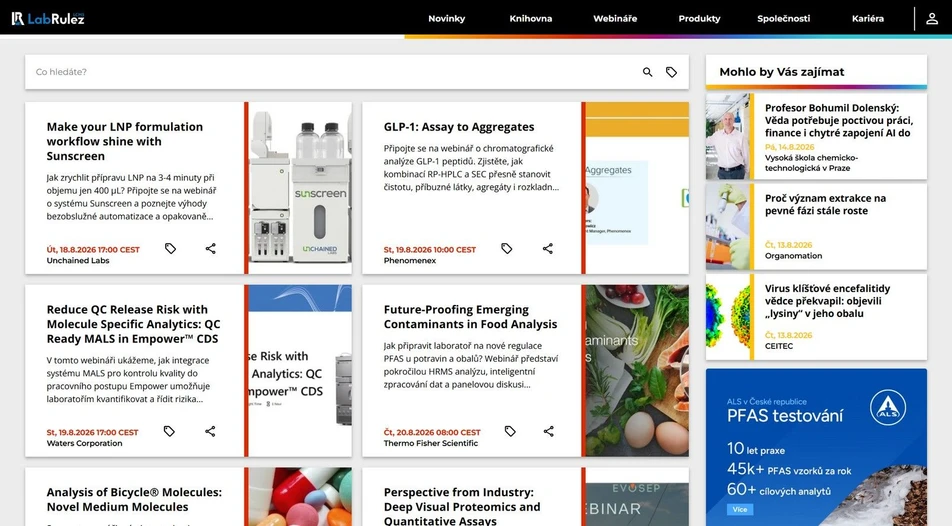Click lab gloves extraction thumbnail
Image resolution: width=952 pixels, height=526 pixels.
point(727,227)
